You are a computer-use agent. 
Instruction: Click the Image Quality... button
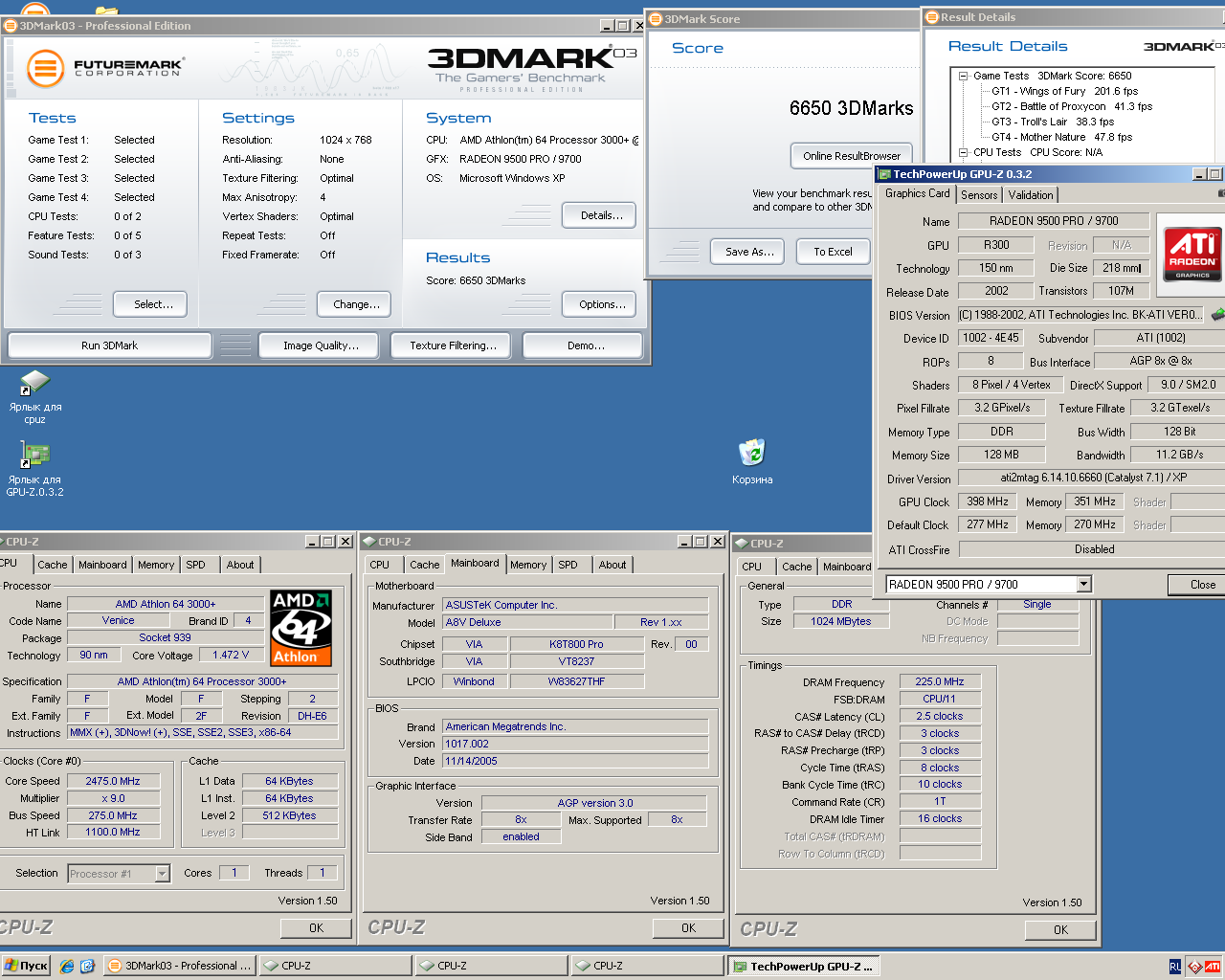321,345
